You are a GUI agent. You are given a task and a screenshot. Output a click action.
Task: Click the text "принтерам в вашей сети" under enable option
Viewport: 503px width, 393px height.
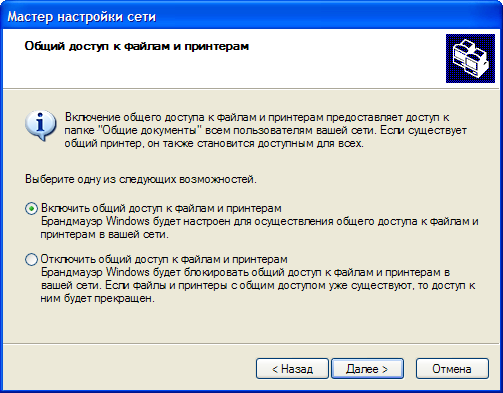point(104,234)
